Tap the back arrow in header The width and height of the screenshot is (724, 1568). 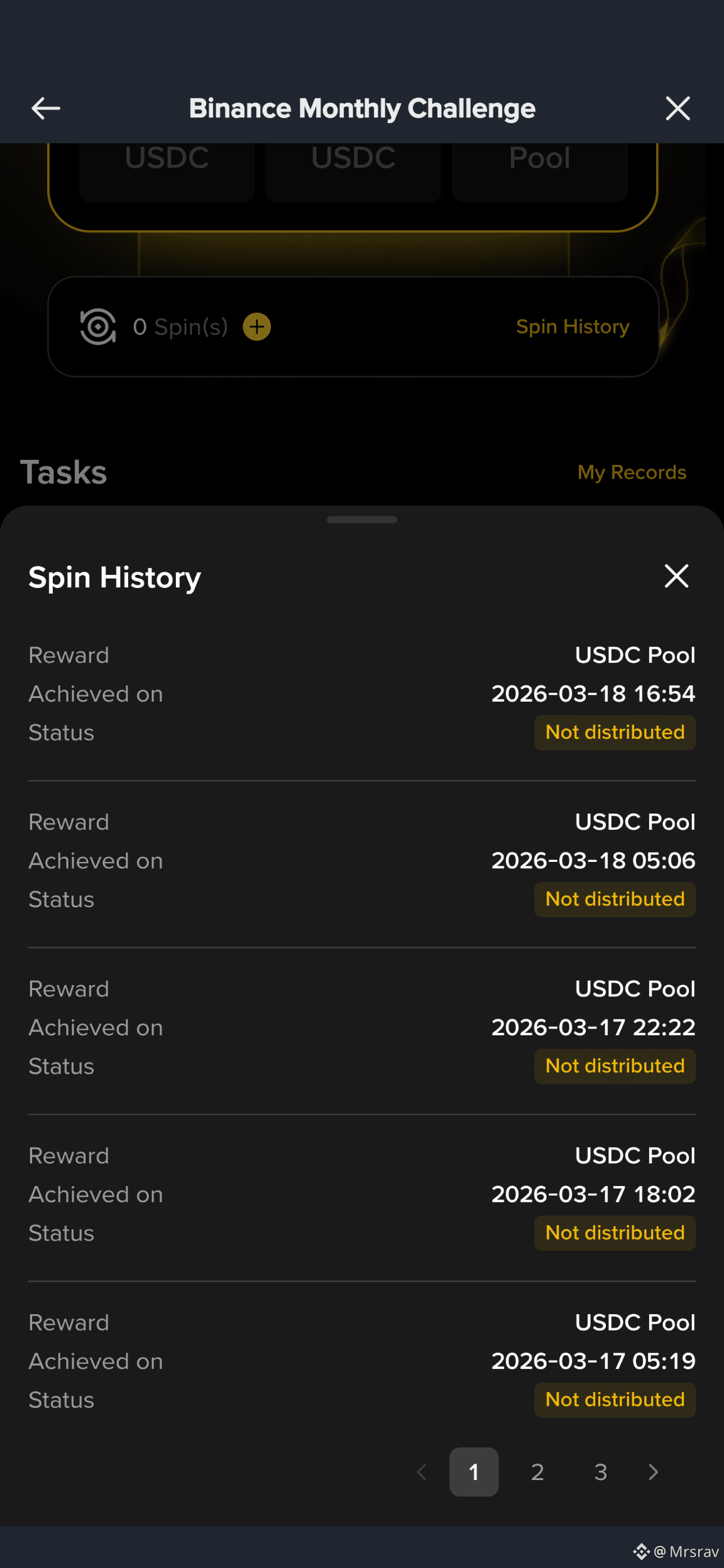point(46,108)
